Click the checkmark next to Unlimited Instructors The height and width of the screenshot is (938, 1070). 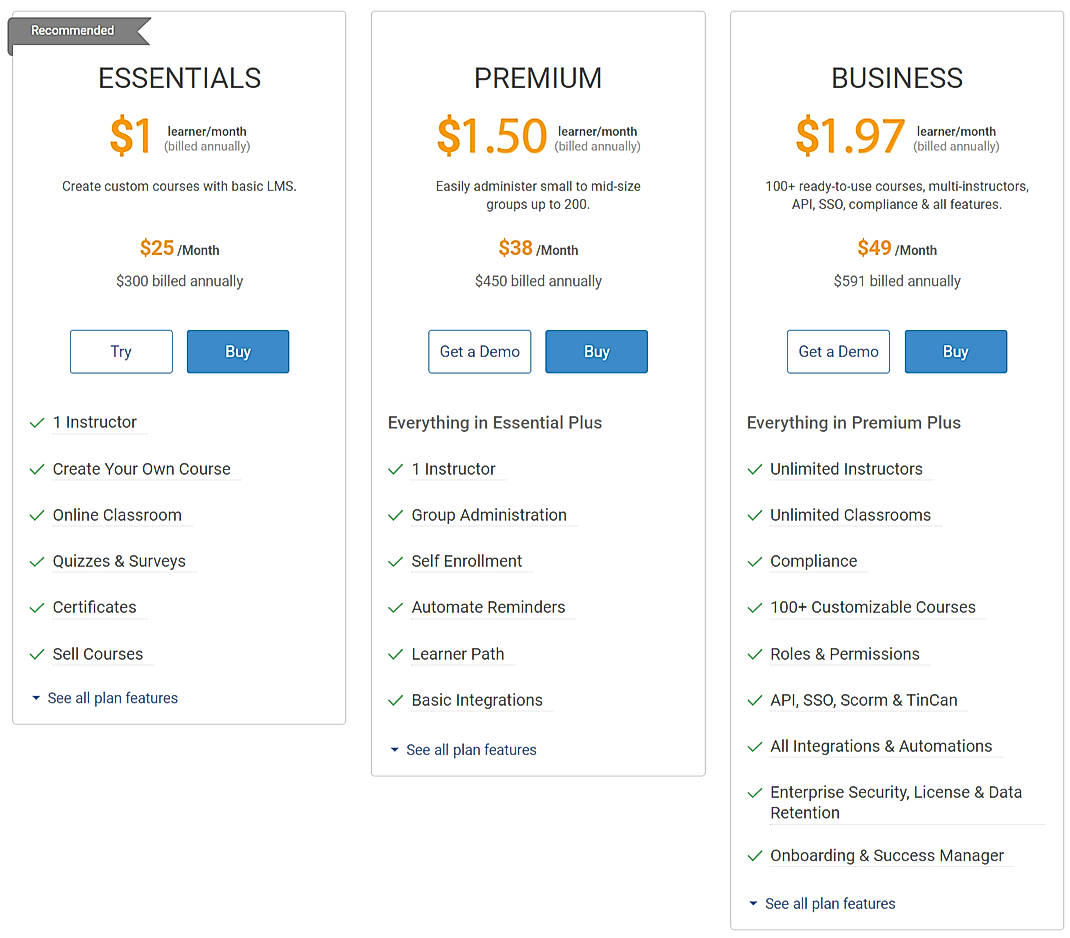(754, 469)
